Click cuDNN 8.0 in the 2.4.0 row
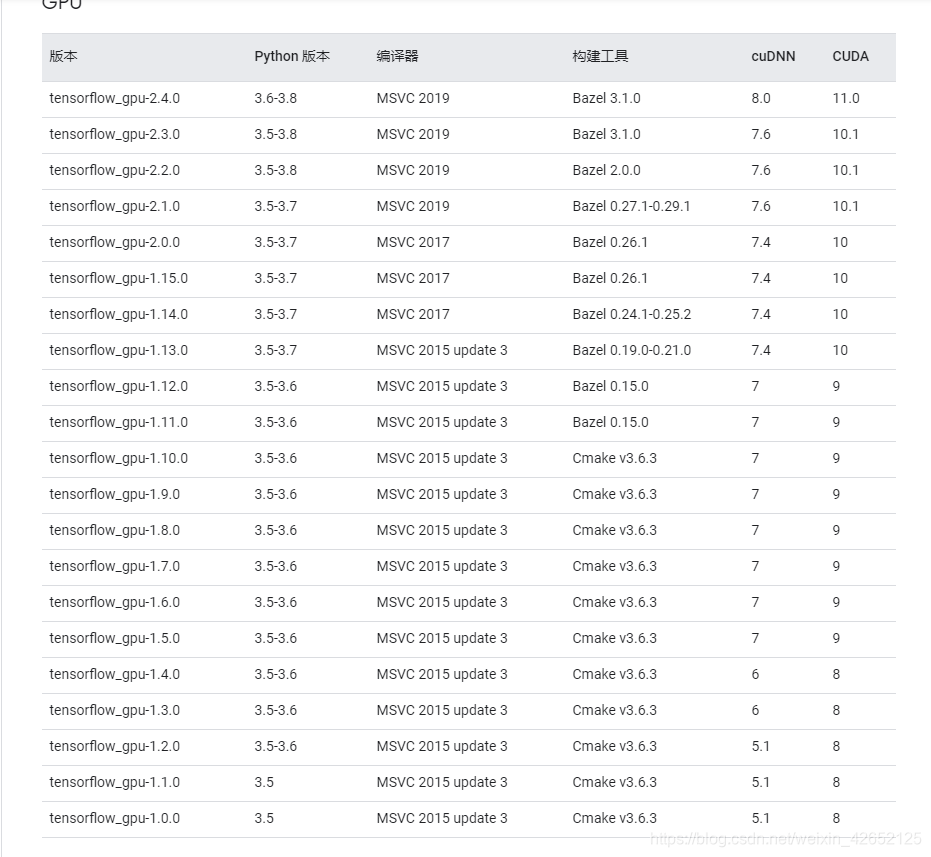This screenshot has width=931, height=857. pyautogui.click(x=761, y=99)
